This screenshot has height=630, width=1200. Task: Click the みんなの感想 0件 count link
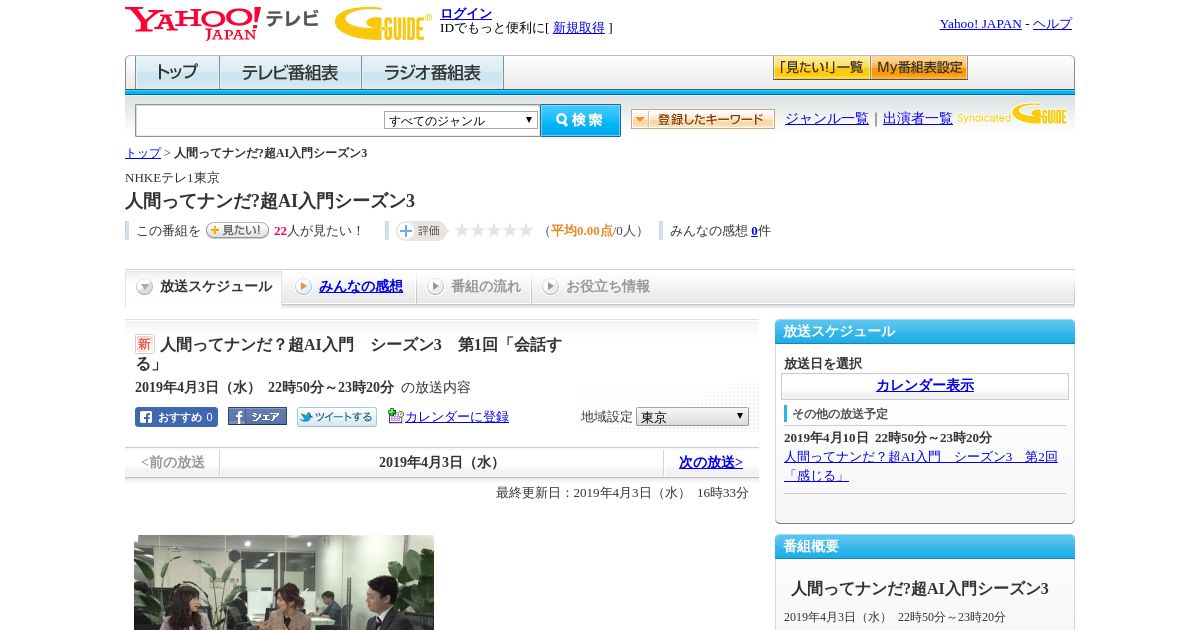[755, 230]
